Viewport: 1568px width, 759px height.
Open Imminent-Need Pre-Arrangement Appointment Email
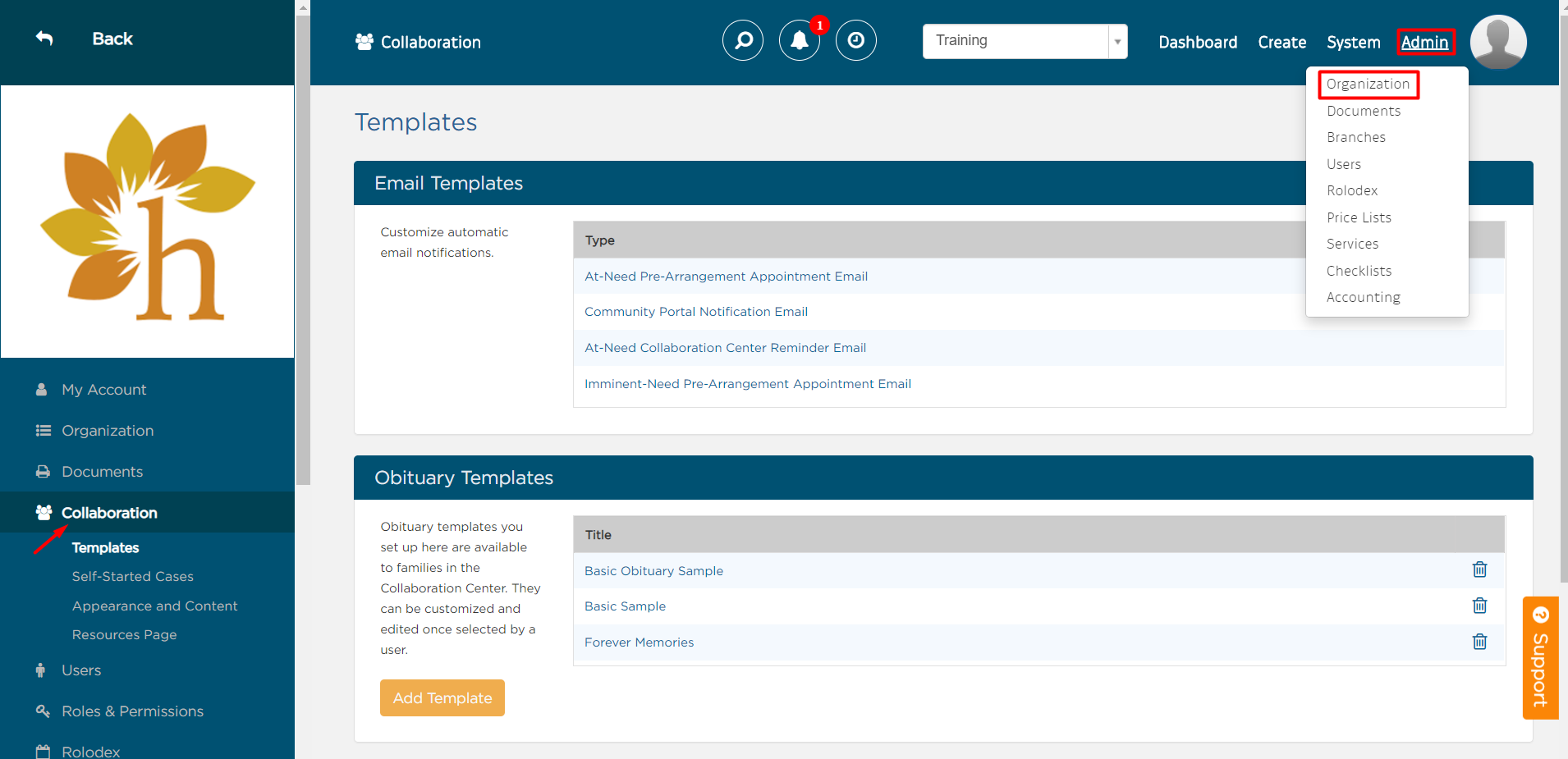pyautogui.click(x=748, y=384)
